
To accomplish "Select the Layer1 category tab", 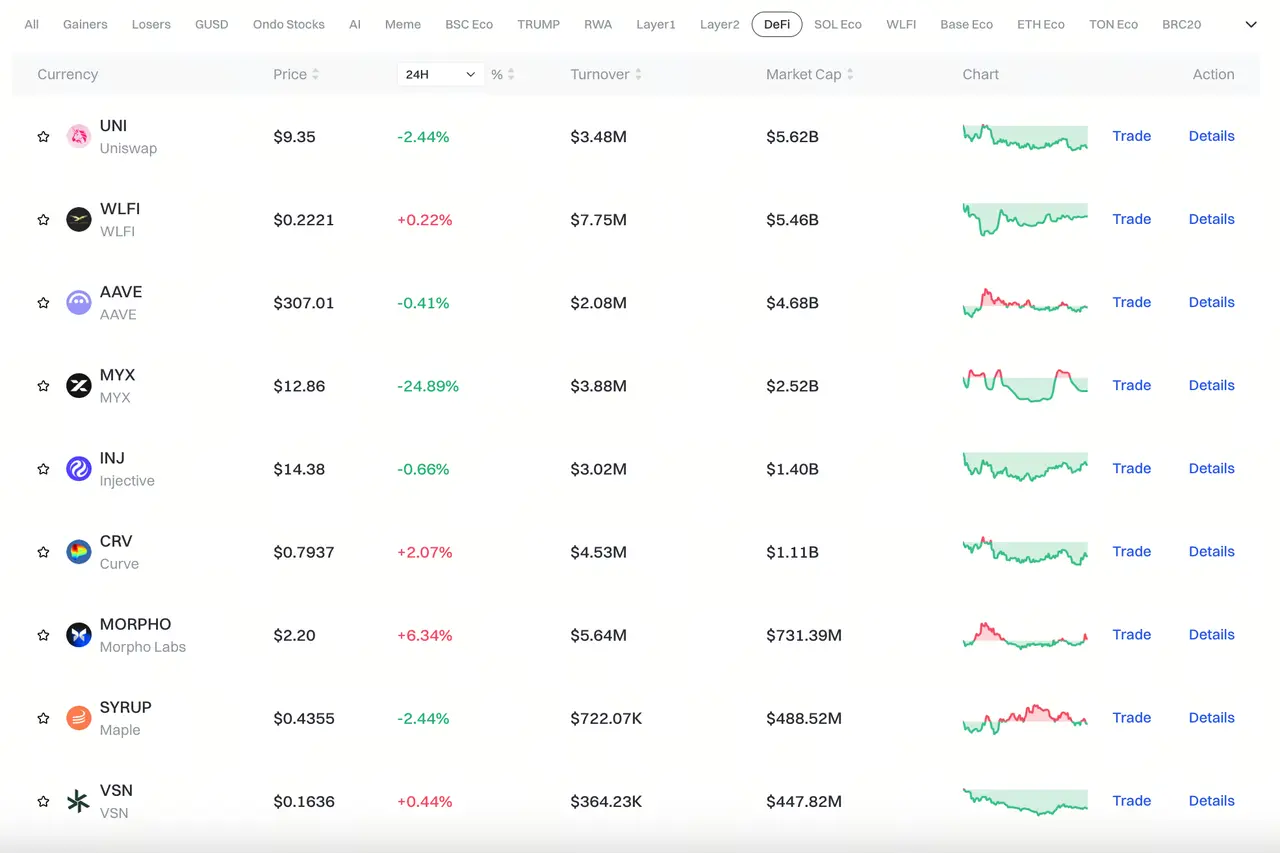I will click(x=656, y=24).
